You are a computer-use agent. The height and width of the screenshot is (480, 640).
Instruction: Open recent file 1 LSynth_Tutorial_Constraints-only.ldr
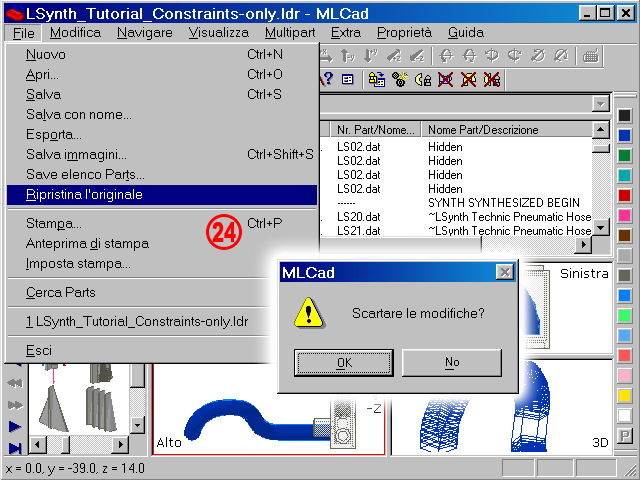139,322
